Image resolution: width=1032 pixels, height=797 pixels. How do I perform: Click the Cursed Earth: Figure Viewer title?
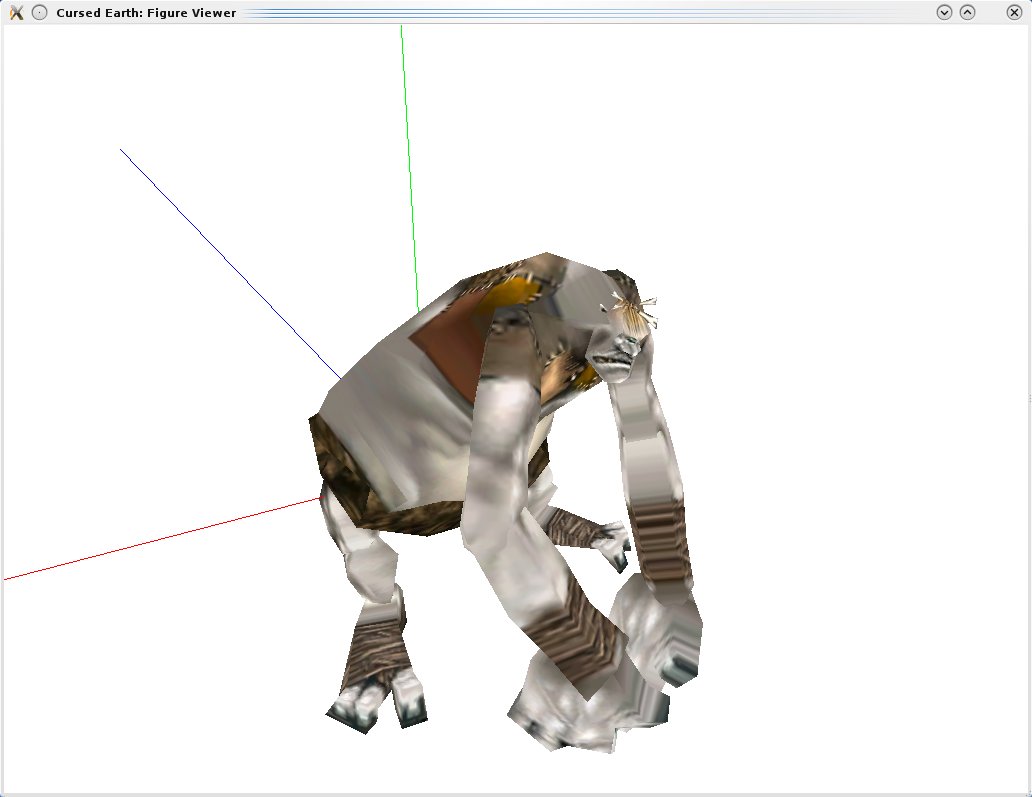coord(146,13)
